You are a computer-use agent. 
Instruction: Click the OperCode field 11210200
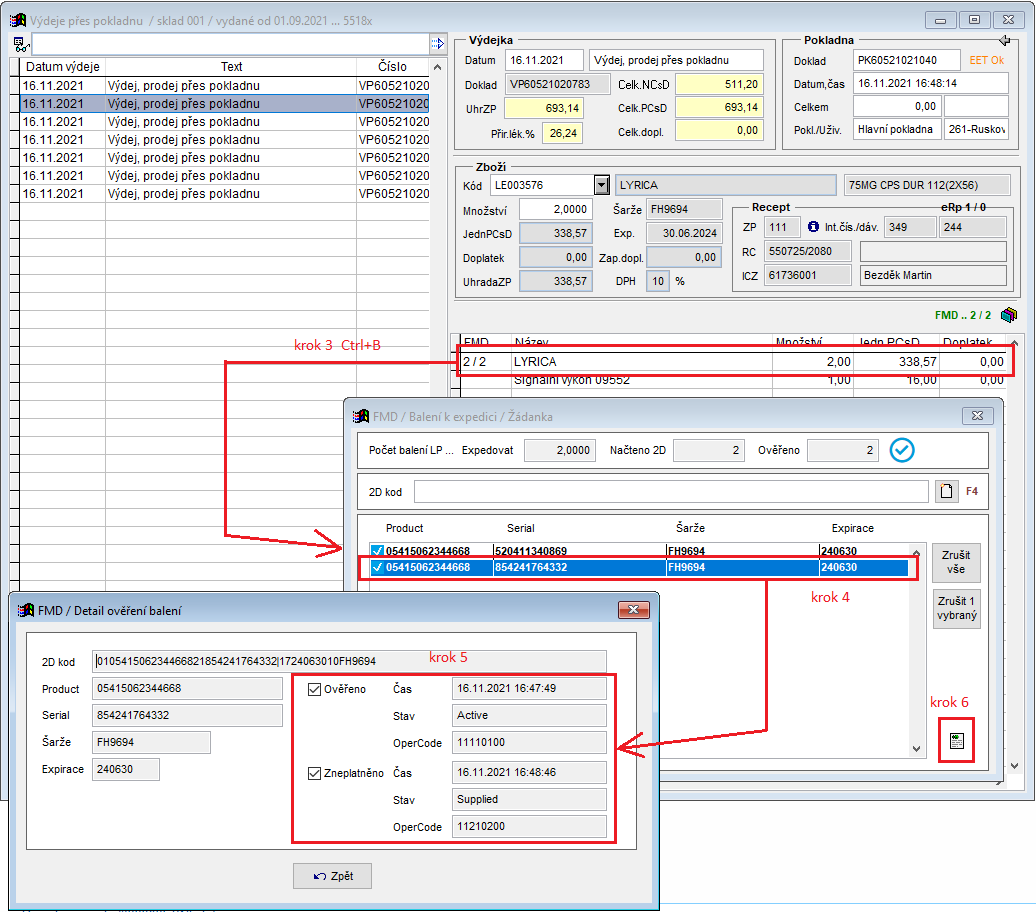click(x=529, y=826)
